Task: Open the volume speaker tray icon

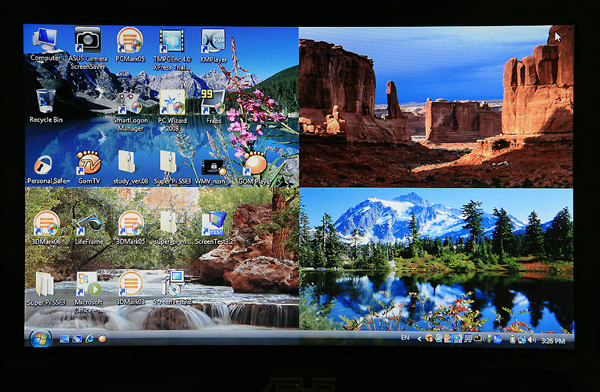Action: click(x=532, y=340)
